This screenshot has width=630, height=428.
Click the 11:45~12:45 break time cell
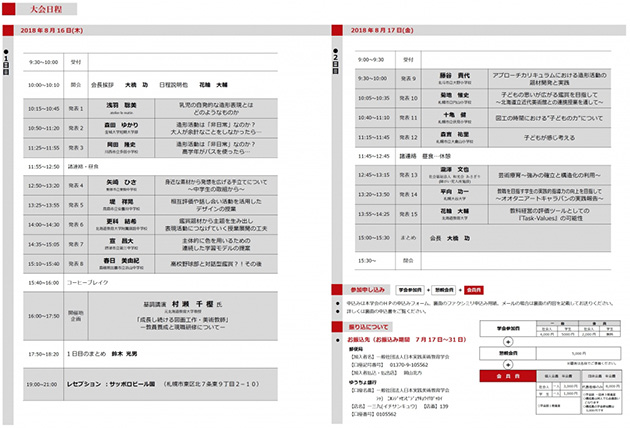pyautogui.click(x=374, y=156)
